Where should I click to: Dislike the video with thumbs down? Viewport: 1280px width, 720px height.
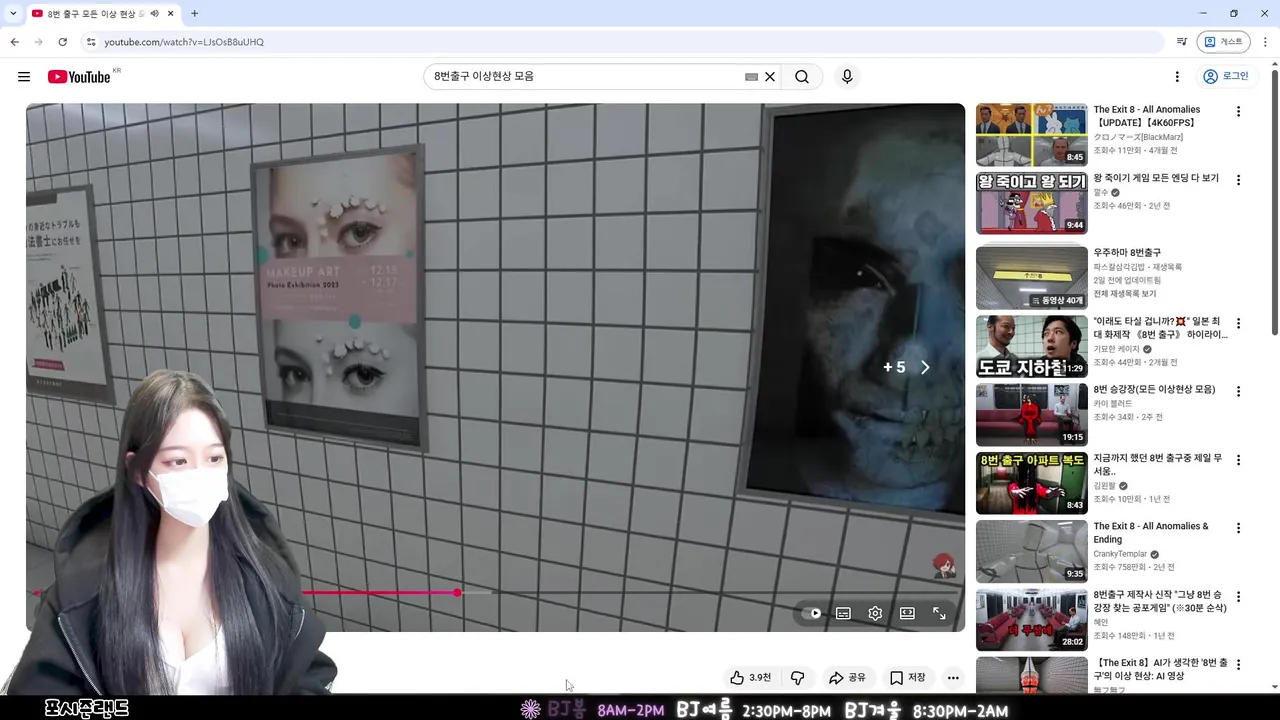tap(797, 677)
